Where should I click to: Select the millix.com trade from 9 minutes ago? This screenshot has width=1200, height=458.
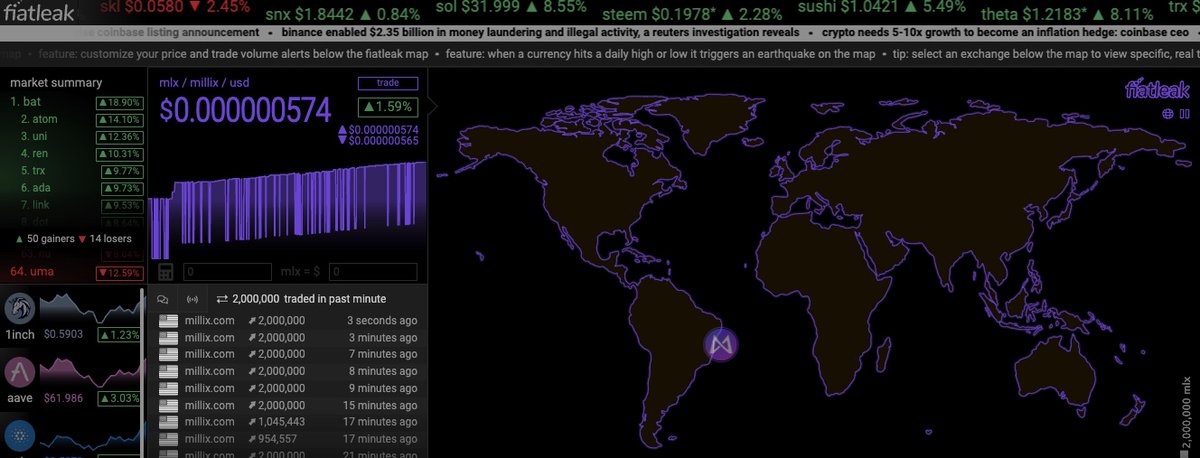coord(288,388)
